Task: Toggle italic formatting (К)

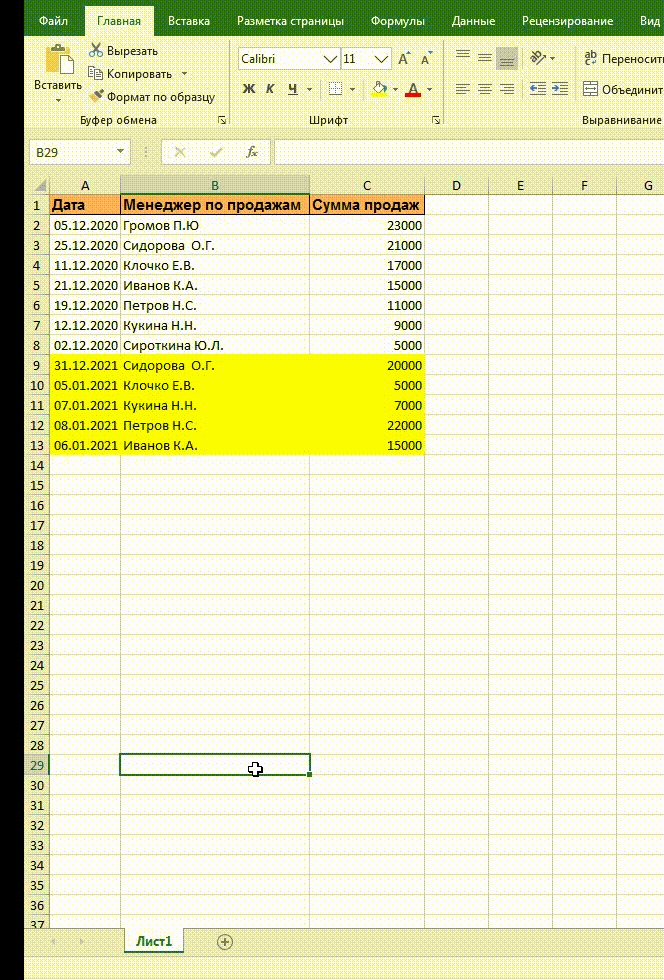Action: point(270,89)
